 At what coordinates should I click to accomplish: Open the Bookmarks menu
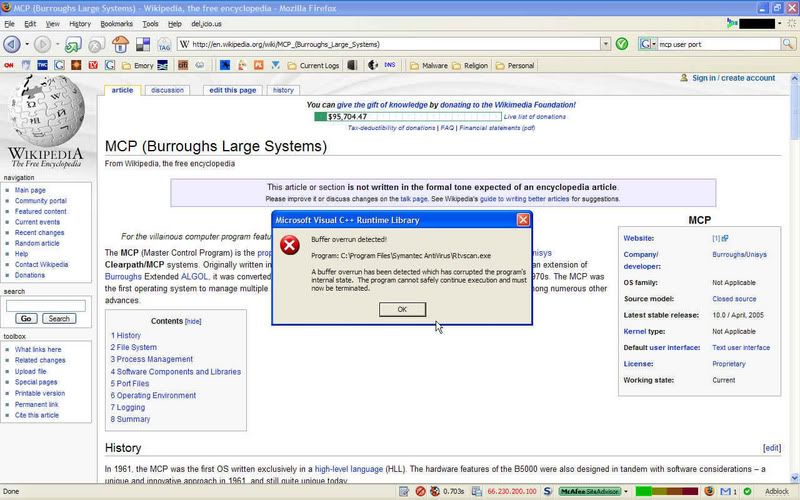click(116, 22)
